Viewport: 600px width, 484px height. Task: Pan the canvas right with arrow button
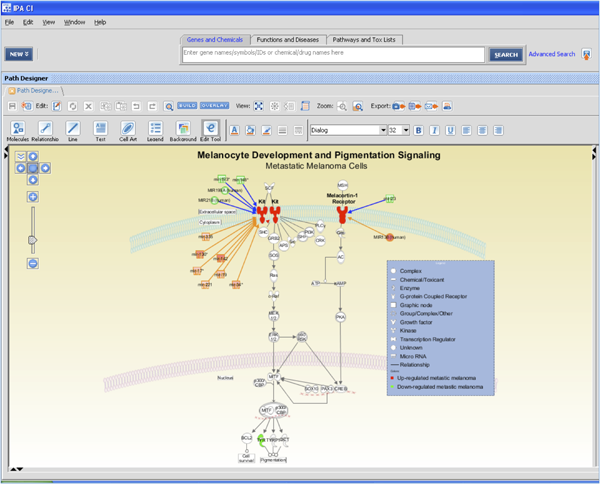coord(45,168)
